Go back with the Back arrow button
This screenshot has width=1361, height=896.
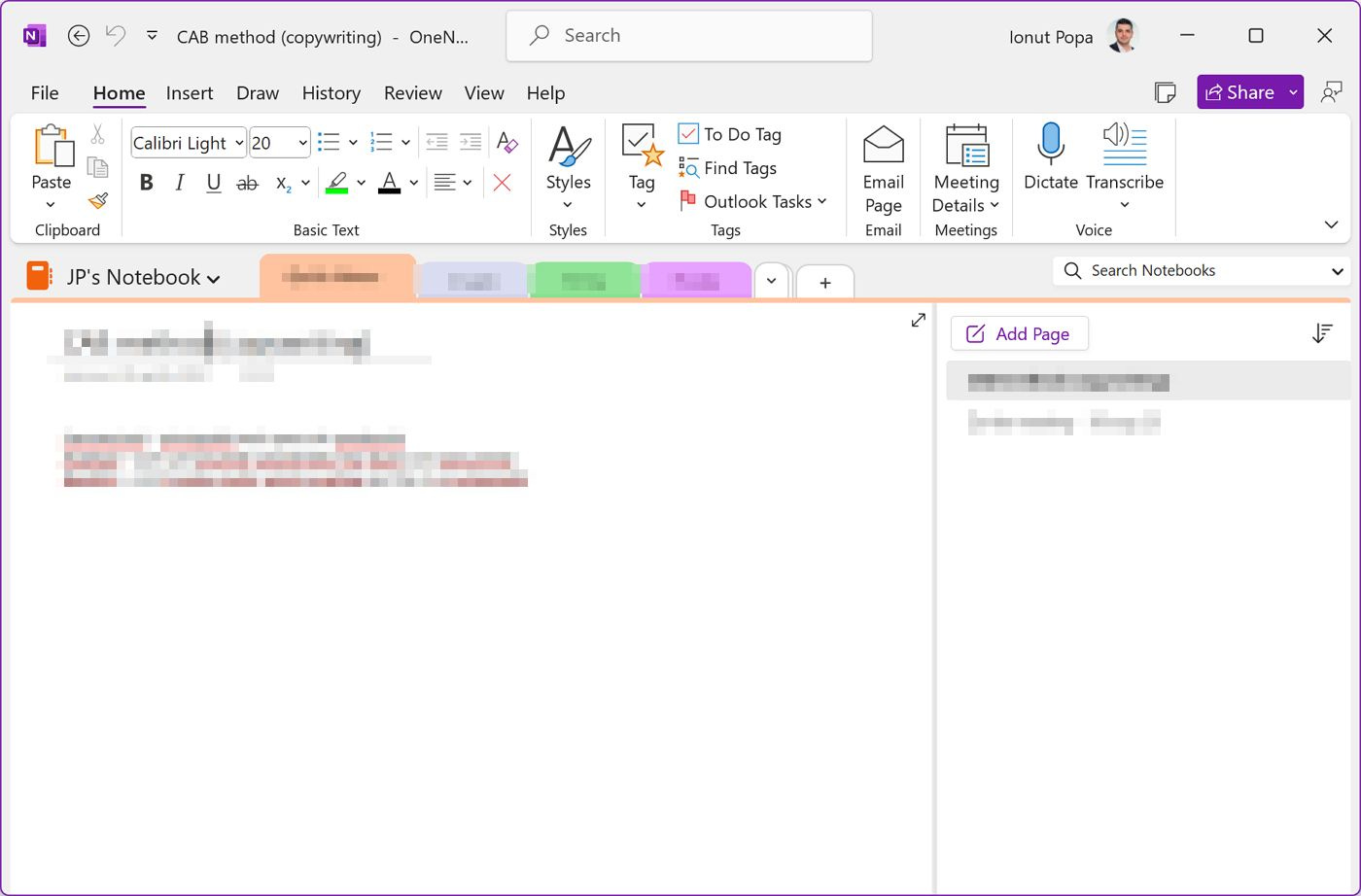(79, 36)
